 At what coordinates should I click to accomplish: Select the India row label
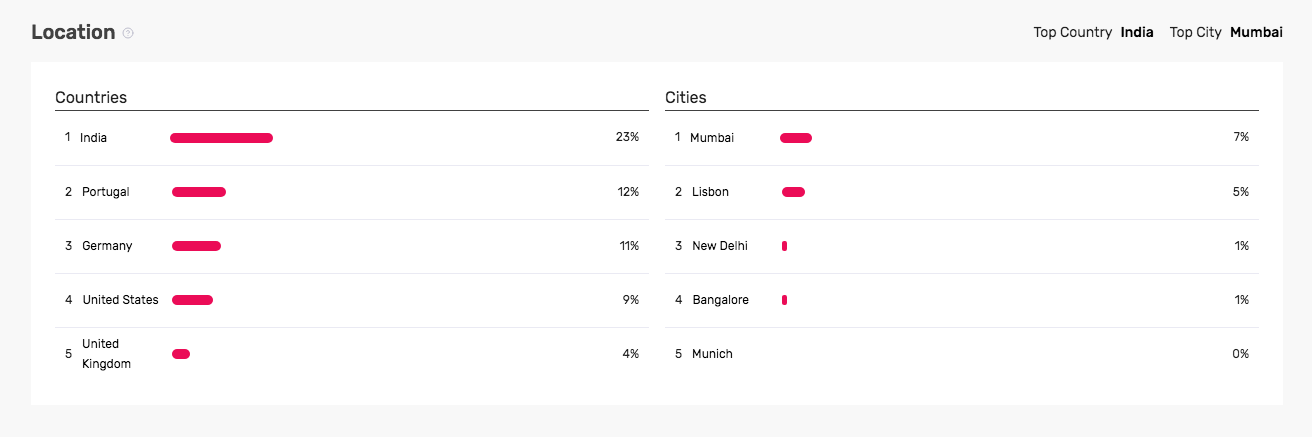pyautogui.click(x=93, y=138)
